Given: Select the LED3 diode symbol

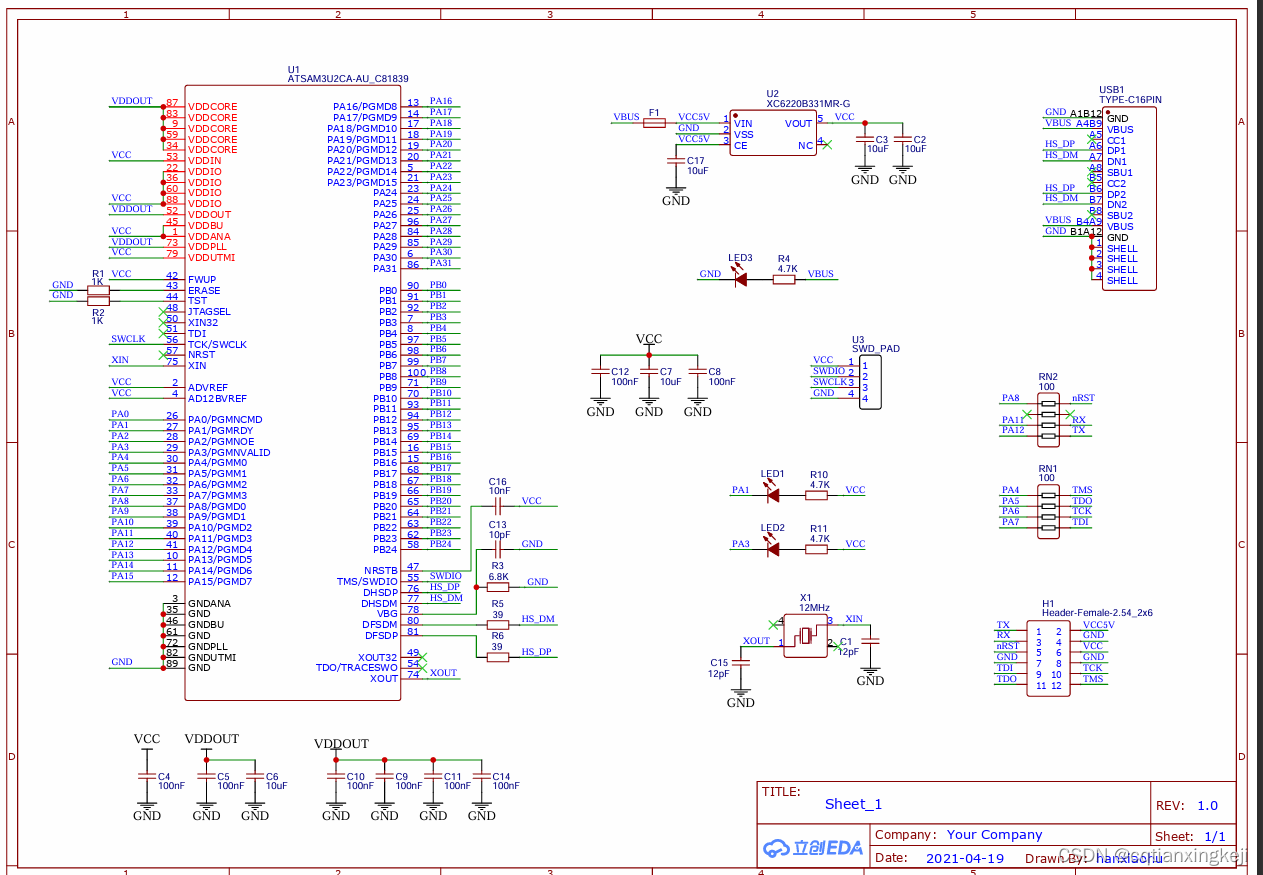Looking at the screenshot, I should click(740, 280).
